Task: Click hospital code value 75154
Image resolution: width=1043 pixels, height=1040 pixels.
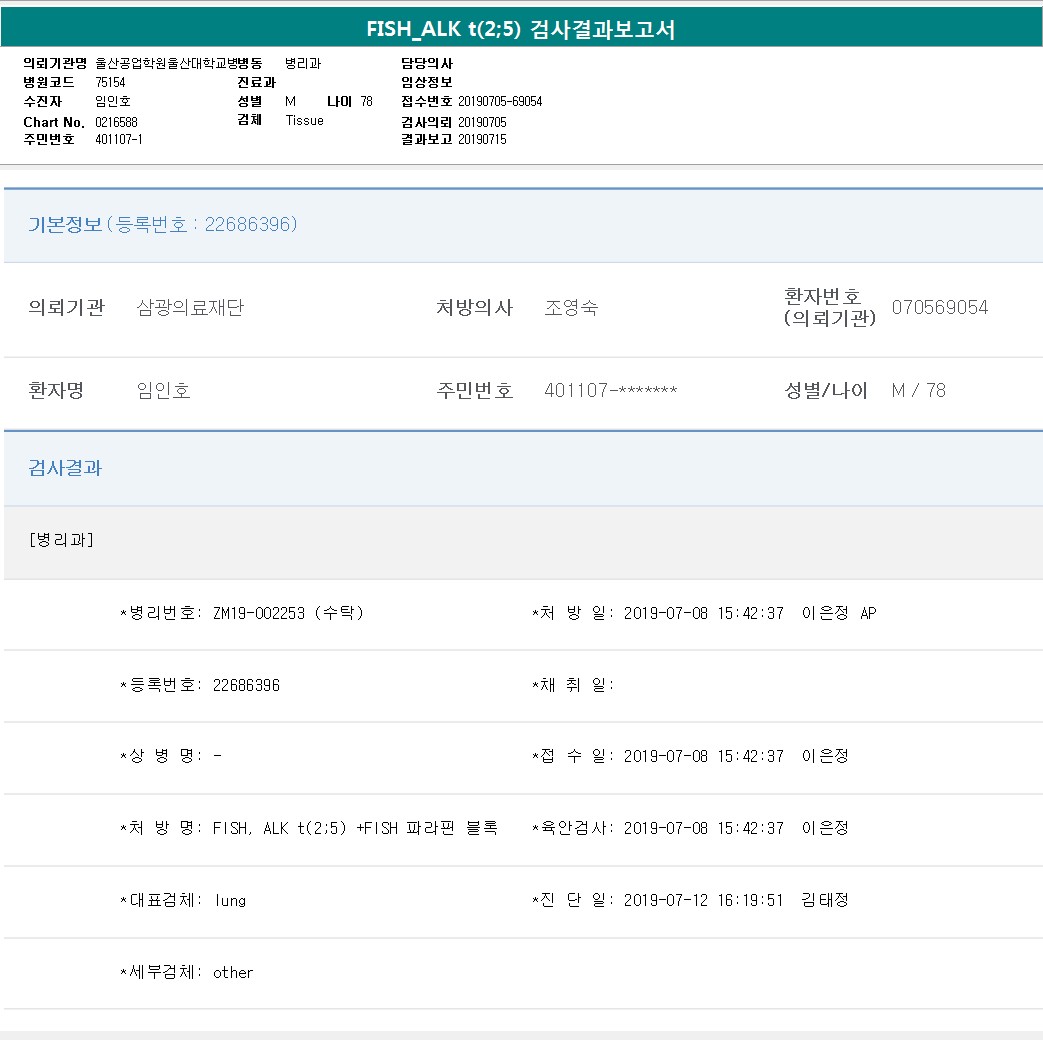Action: (x=110, y=82)
